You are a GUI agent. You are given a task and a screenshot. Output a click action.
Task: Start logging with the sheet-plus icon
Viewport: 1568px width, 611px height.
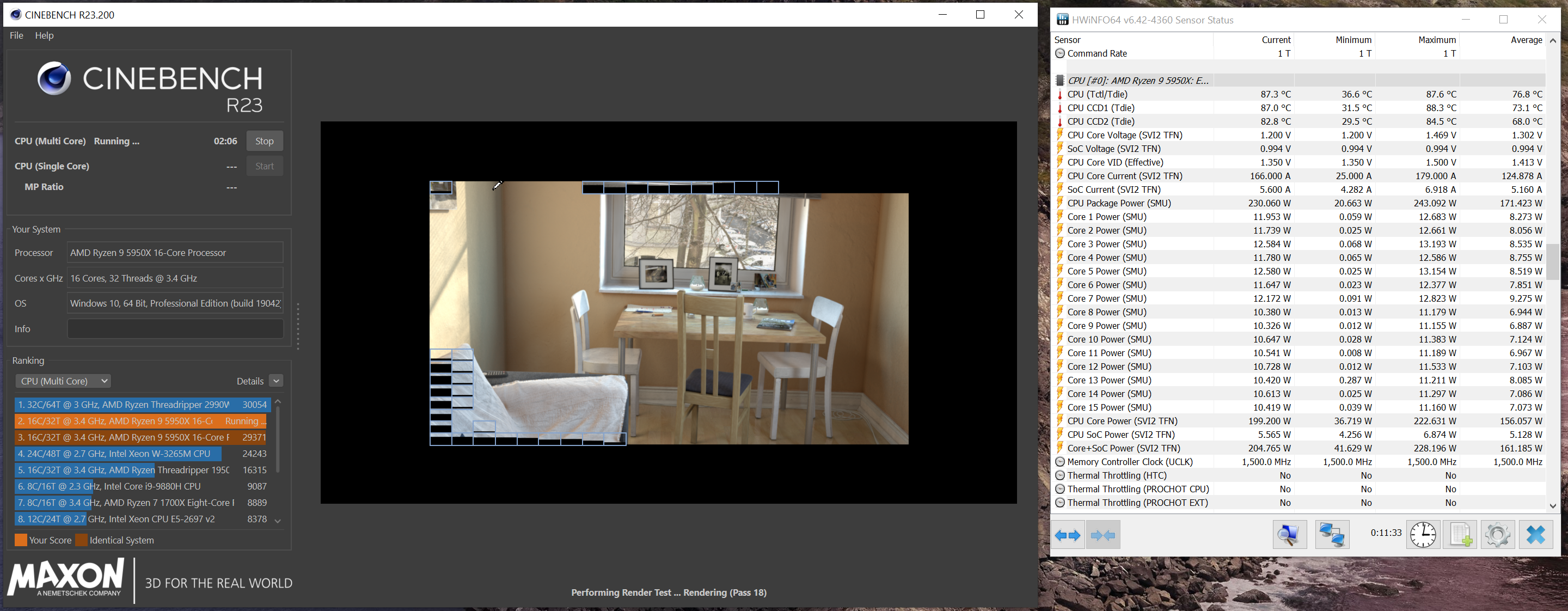click(x=1460, y=535)
